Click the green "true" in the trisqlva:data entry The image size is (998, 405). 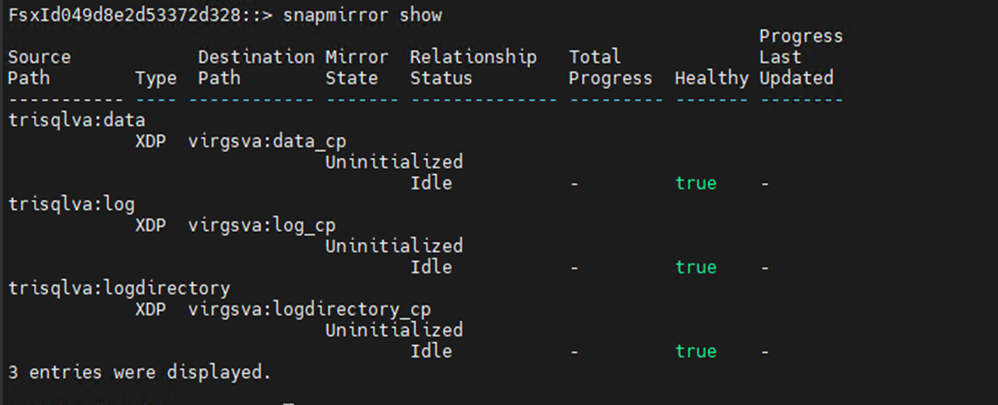695,183
